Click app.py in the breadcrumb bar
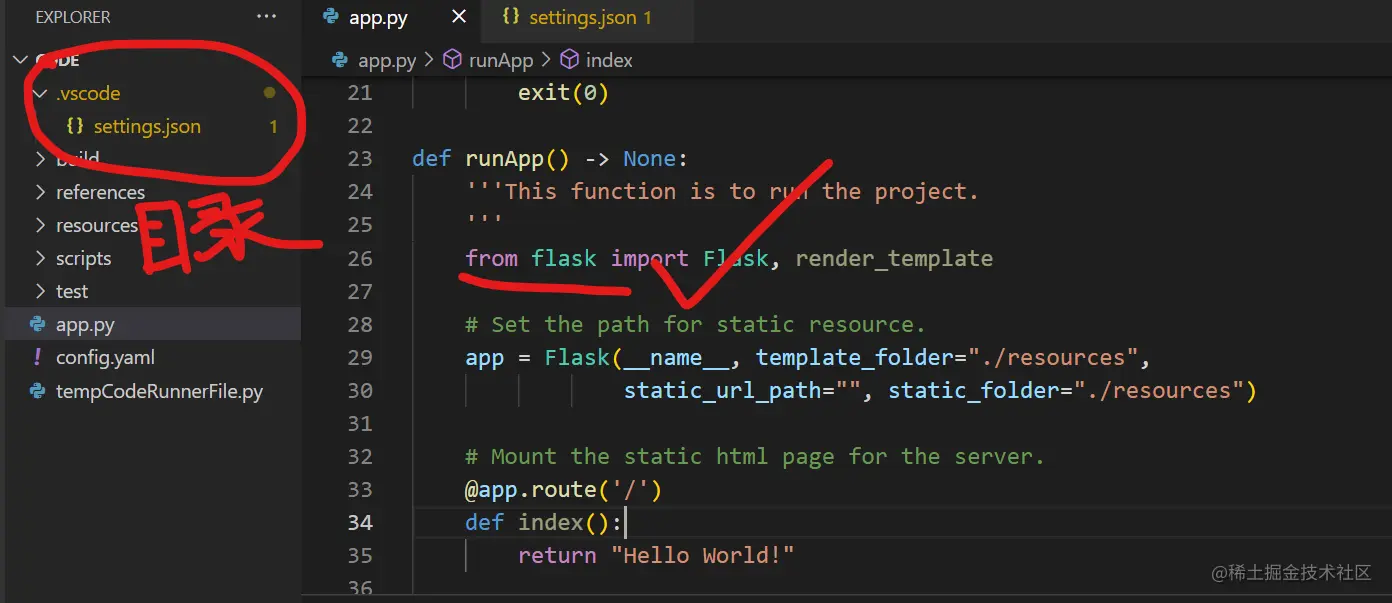Screen dimensions: 1392x603 (387, 60)
